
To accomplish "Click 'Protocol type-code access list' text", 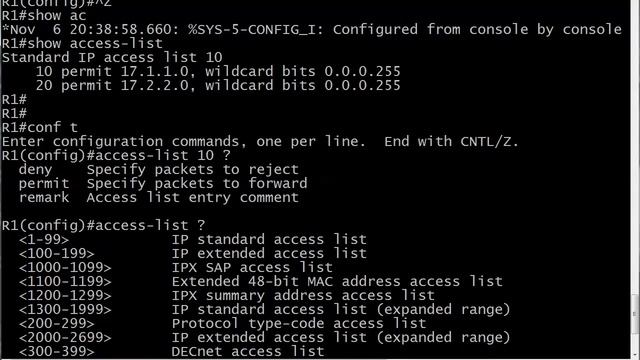I will click(x=299, y=324).
